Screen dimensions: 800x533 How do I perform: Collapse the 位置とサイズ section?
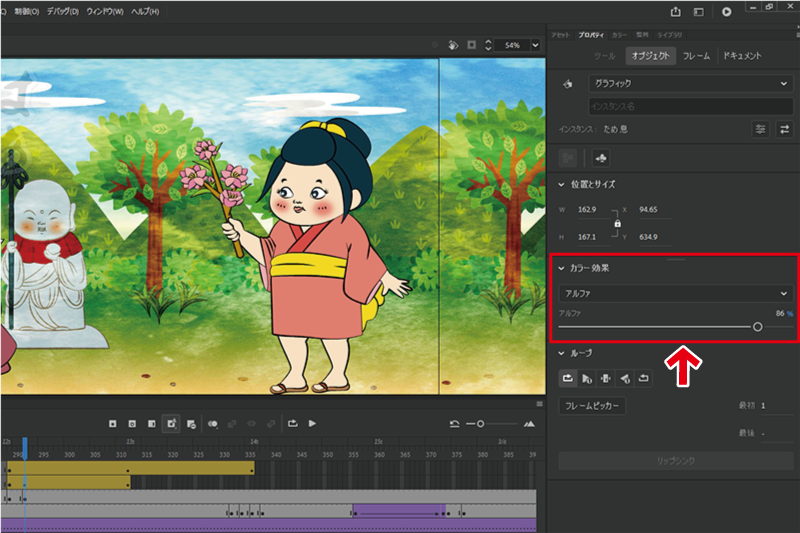pos(562,185)
